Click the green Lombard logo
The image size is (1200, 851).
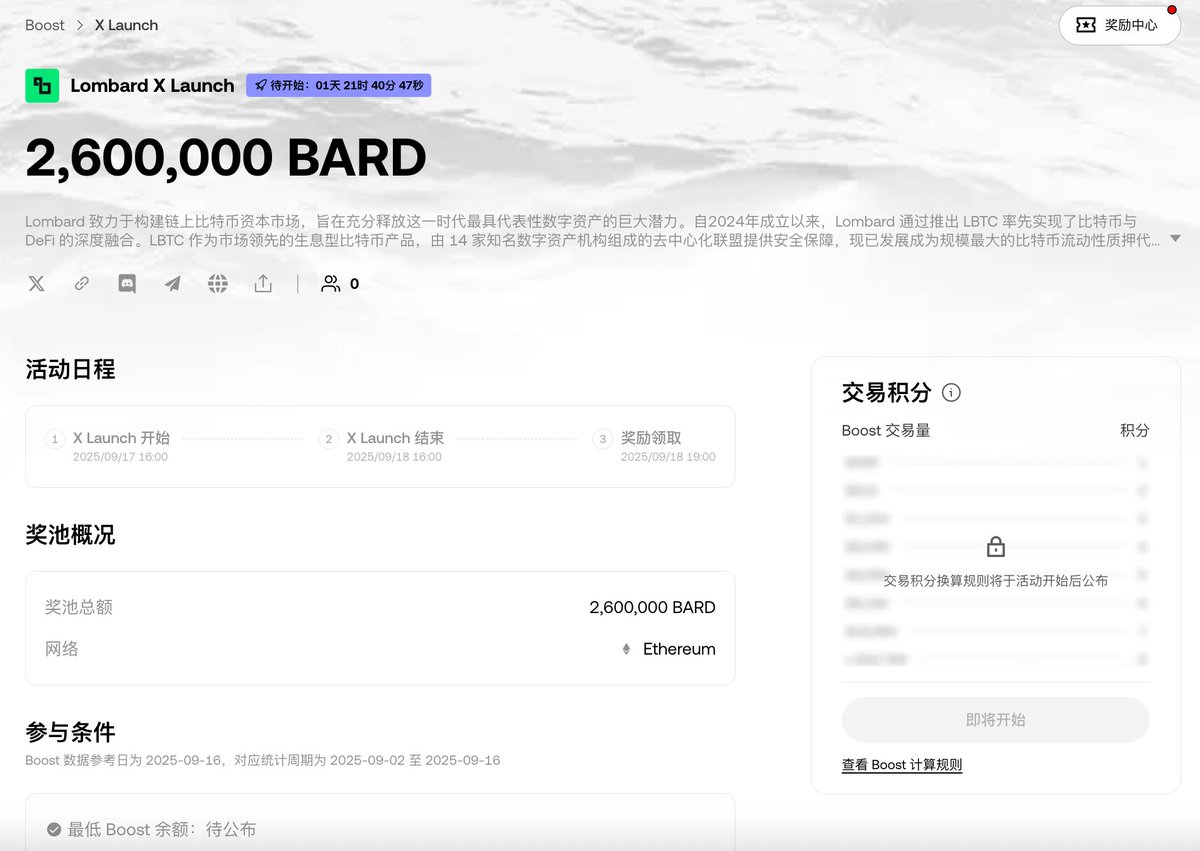42,85
